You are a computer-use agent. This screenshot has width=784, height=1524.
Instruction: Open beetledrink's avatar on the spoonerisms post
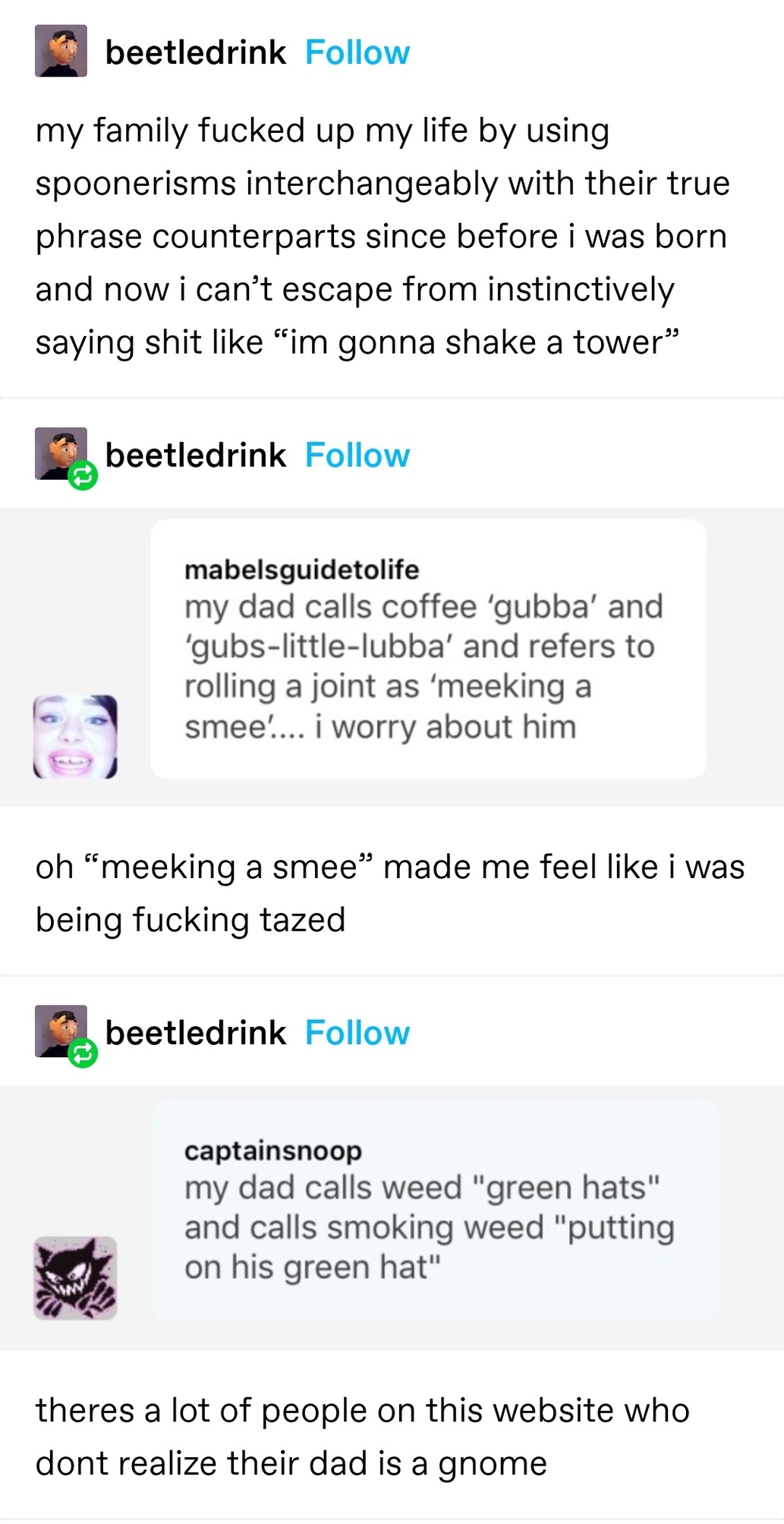[x=61, y=51]
